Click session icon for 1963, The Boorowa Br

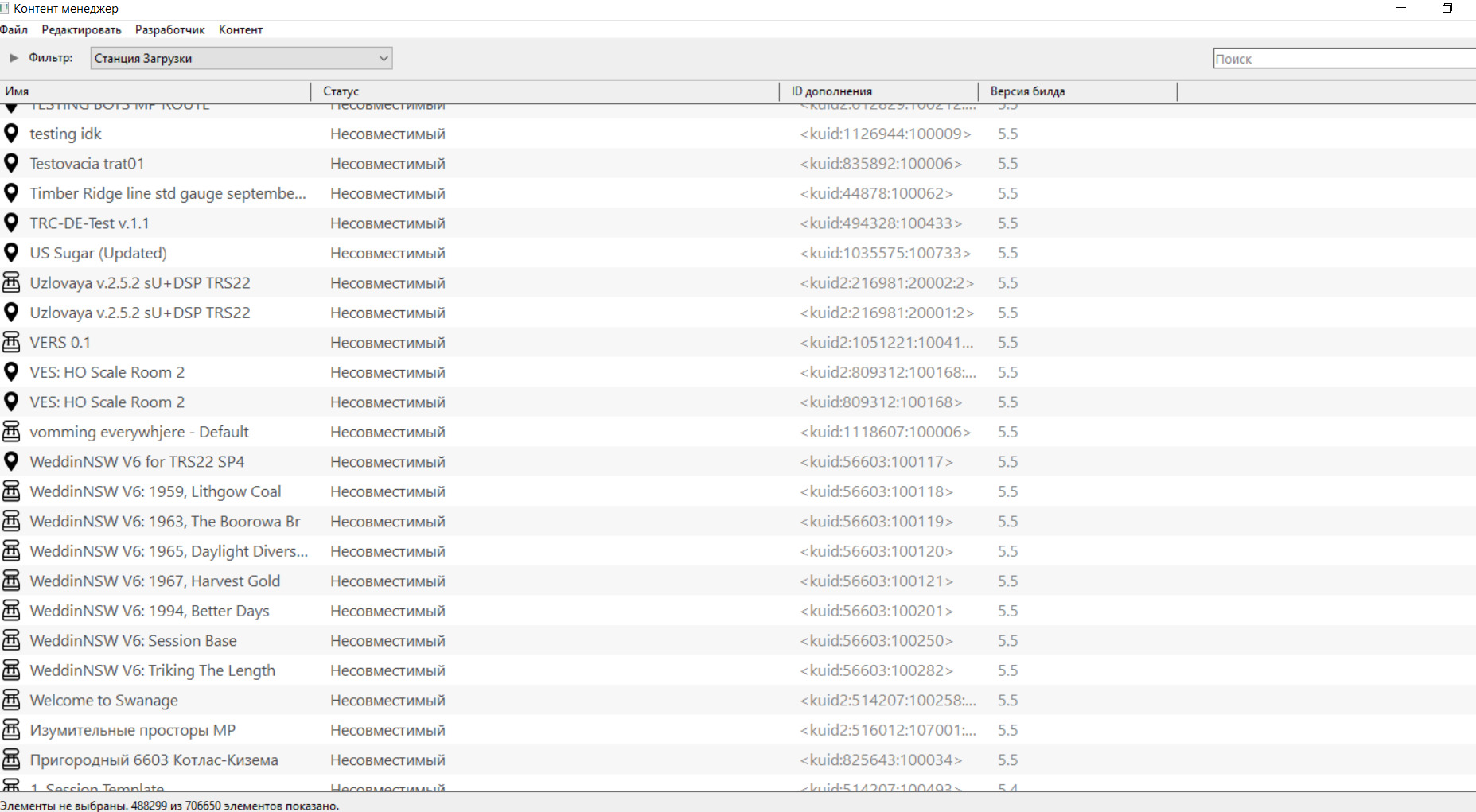coord(11,522)
